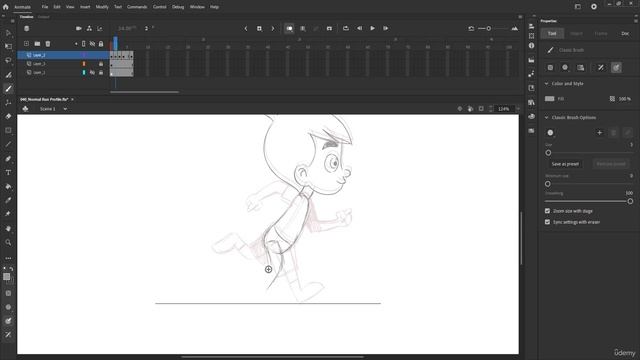This screenshot has height=360, width=640.
Task: Select the Eyedropper tool
Action: point(8,200)
